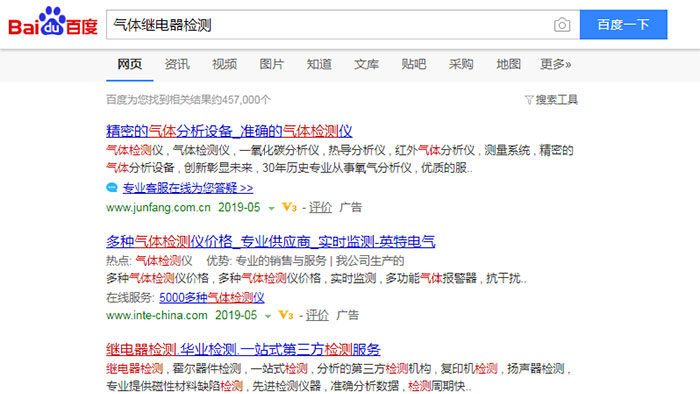Open 专业客服在线为您答疑 link
The width and height of the screenshot is (700, 394).
pos(188,188)
